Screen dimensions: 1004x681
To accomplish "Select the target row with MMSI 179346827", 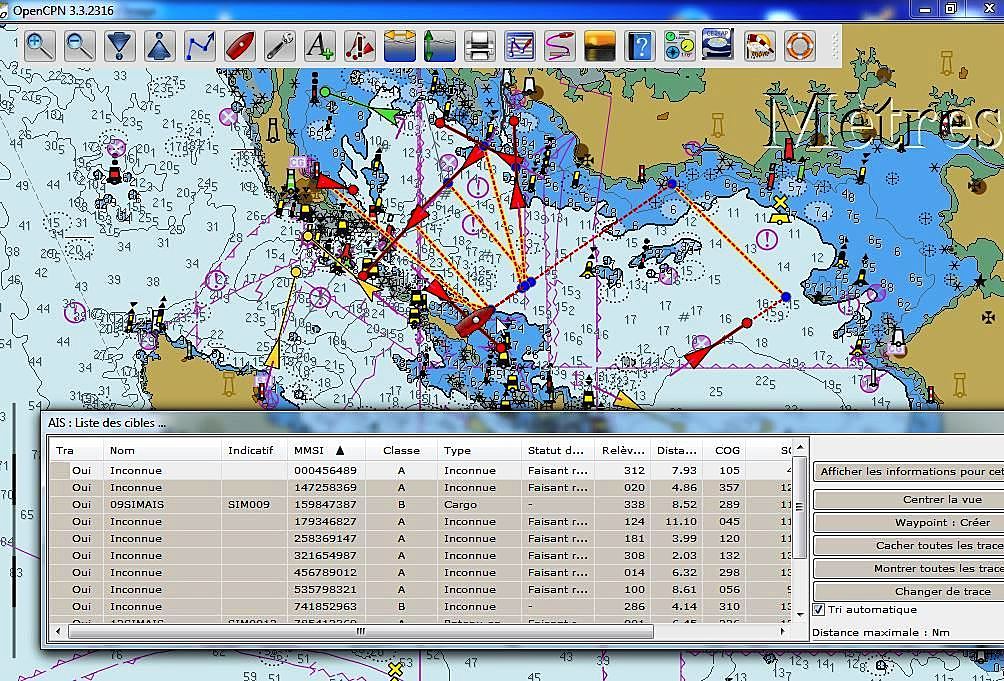I will point(421,522).
